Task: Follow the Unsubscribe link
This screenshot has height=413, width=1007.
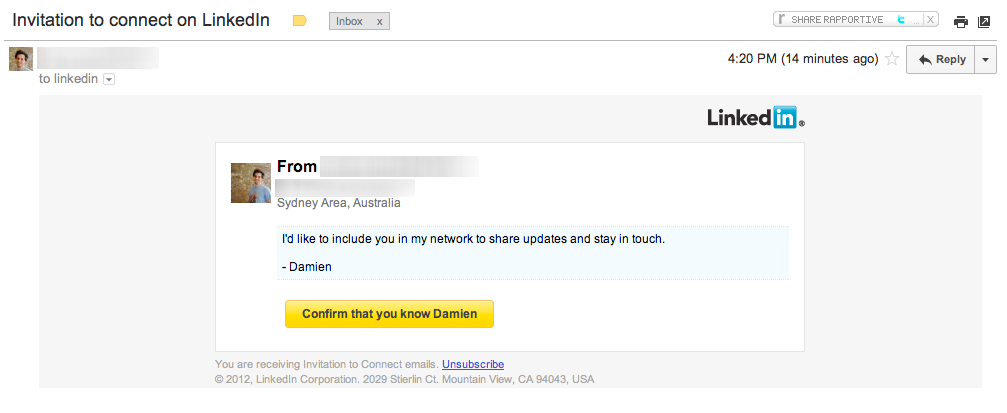Action: [x=472, y=364]
